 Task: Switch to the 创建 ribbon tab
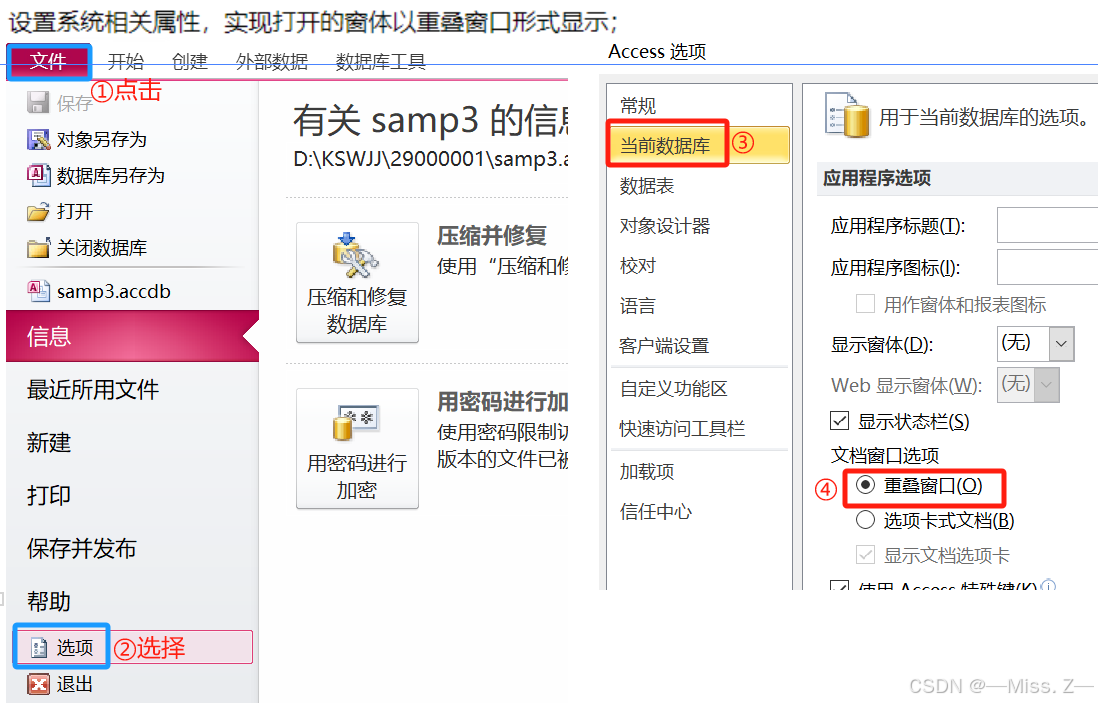click(190, 62)
